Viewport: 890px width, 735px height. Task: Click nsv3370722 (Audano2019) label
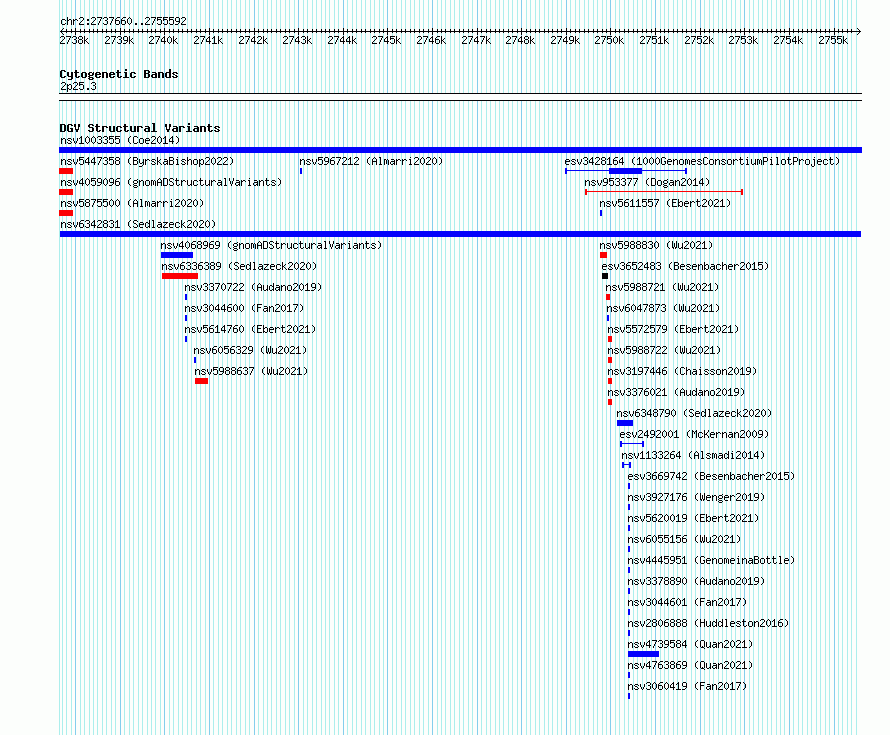[x=253, y=287]
